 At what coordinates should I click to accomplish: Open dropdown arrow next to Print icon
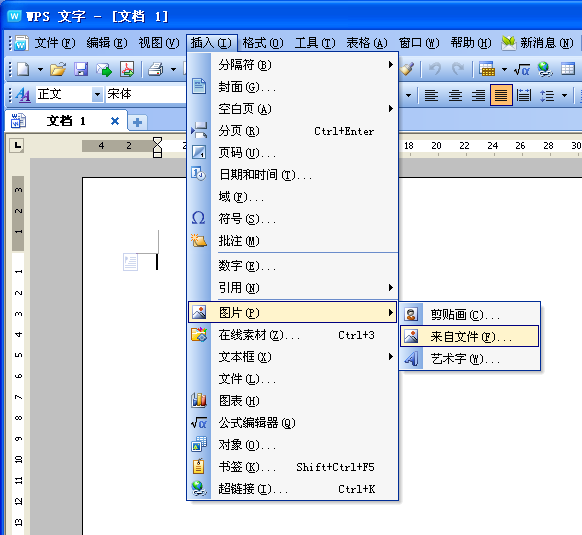pyautogui.click(x=173, y=69)
